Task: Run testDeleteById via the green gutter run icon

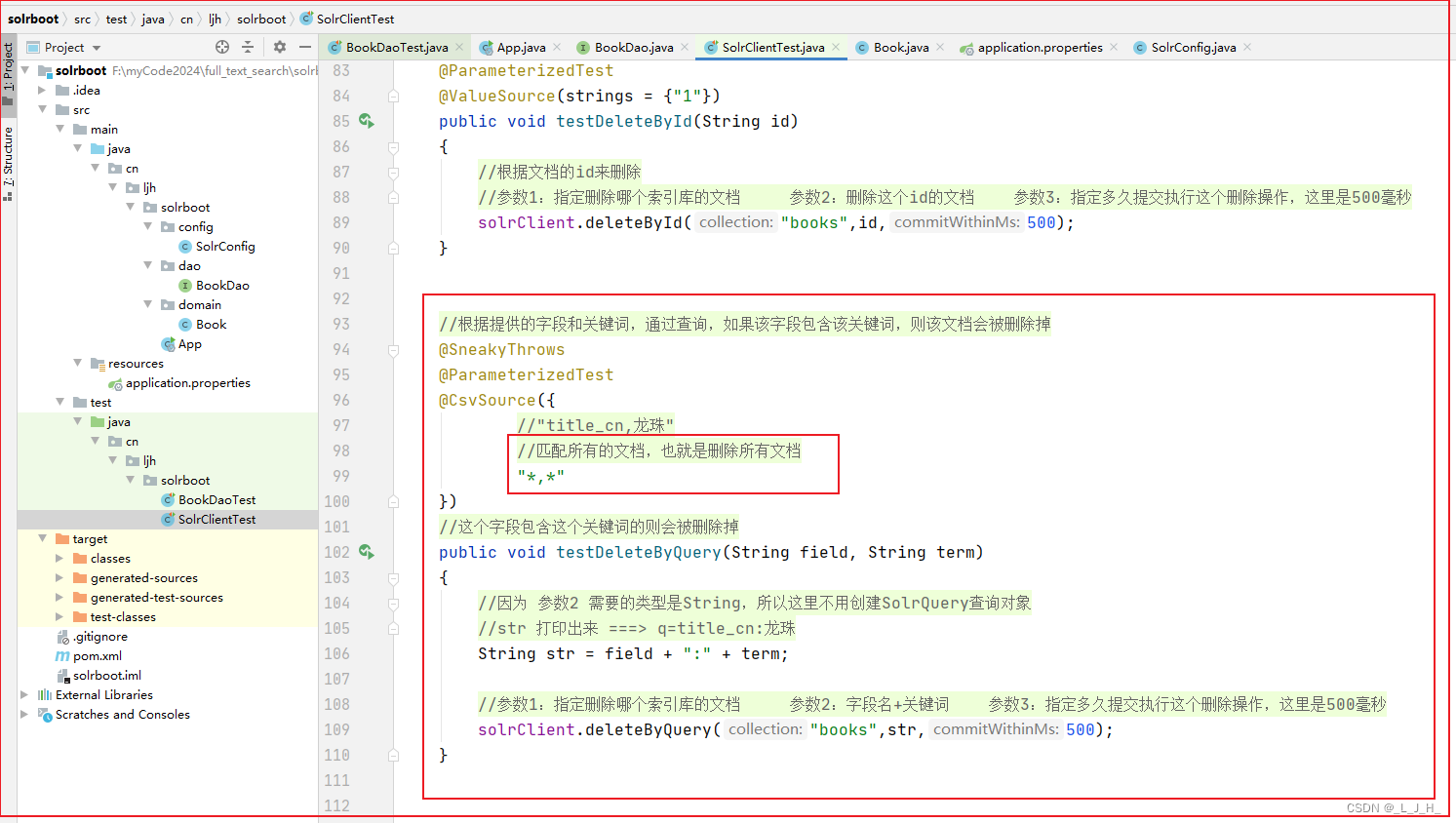Action: [x=365, y=120]
